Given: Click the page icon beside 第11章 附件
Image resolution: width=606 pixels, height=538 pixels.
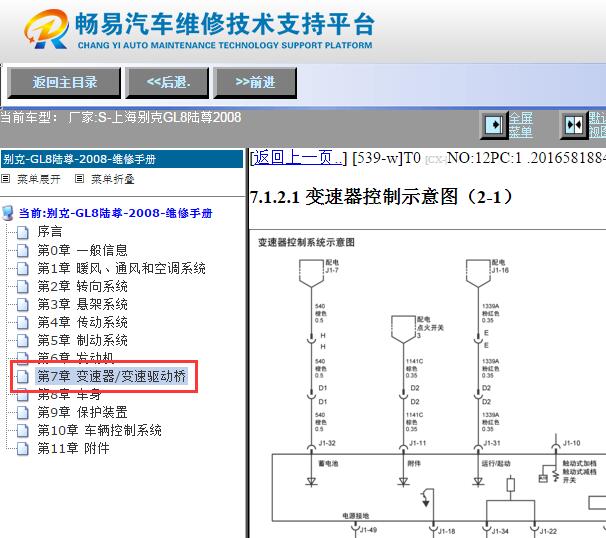Looking at the screenshot, I should pos(23,449).
